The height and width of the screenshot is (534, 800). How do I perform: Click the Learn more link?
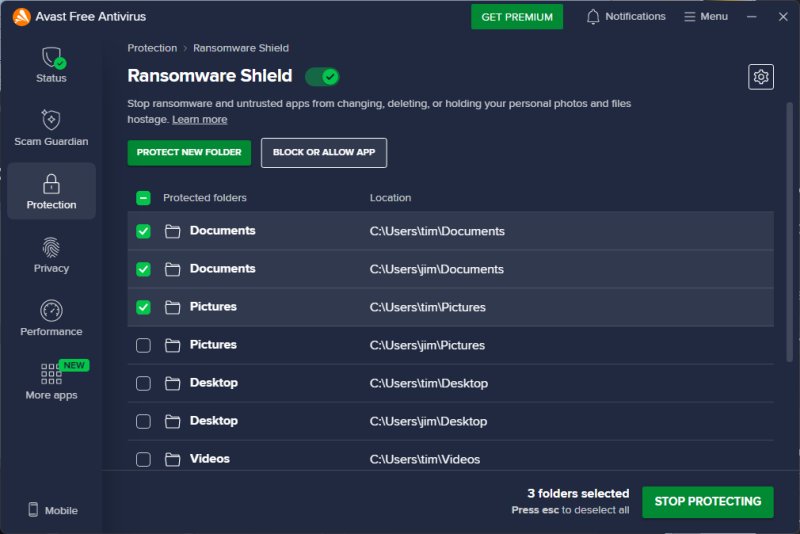[199, 120]
